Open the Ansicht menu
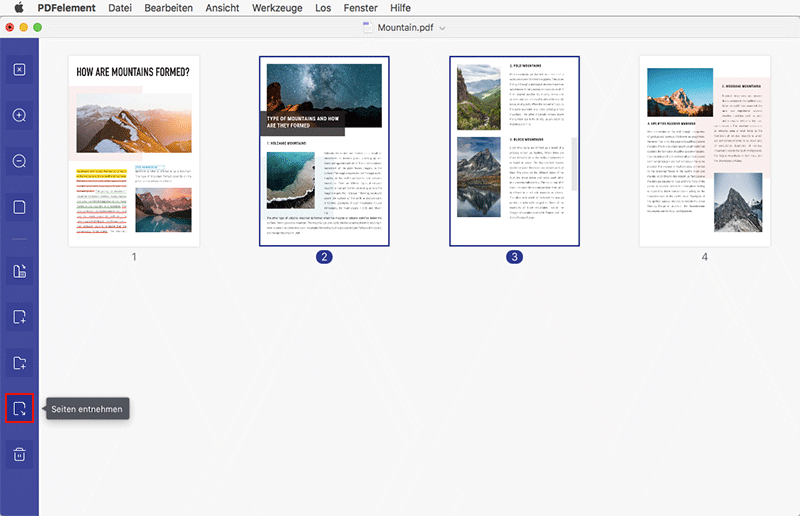The height and width of the screenshot is (516, 800). coord(222,8)
